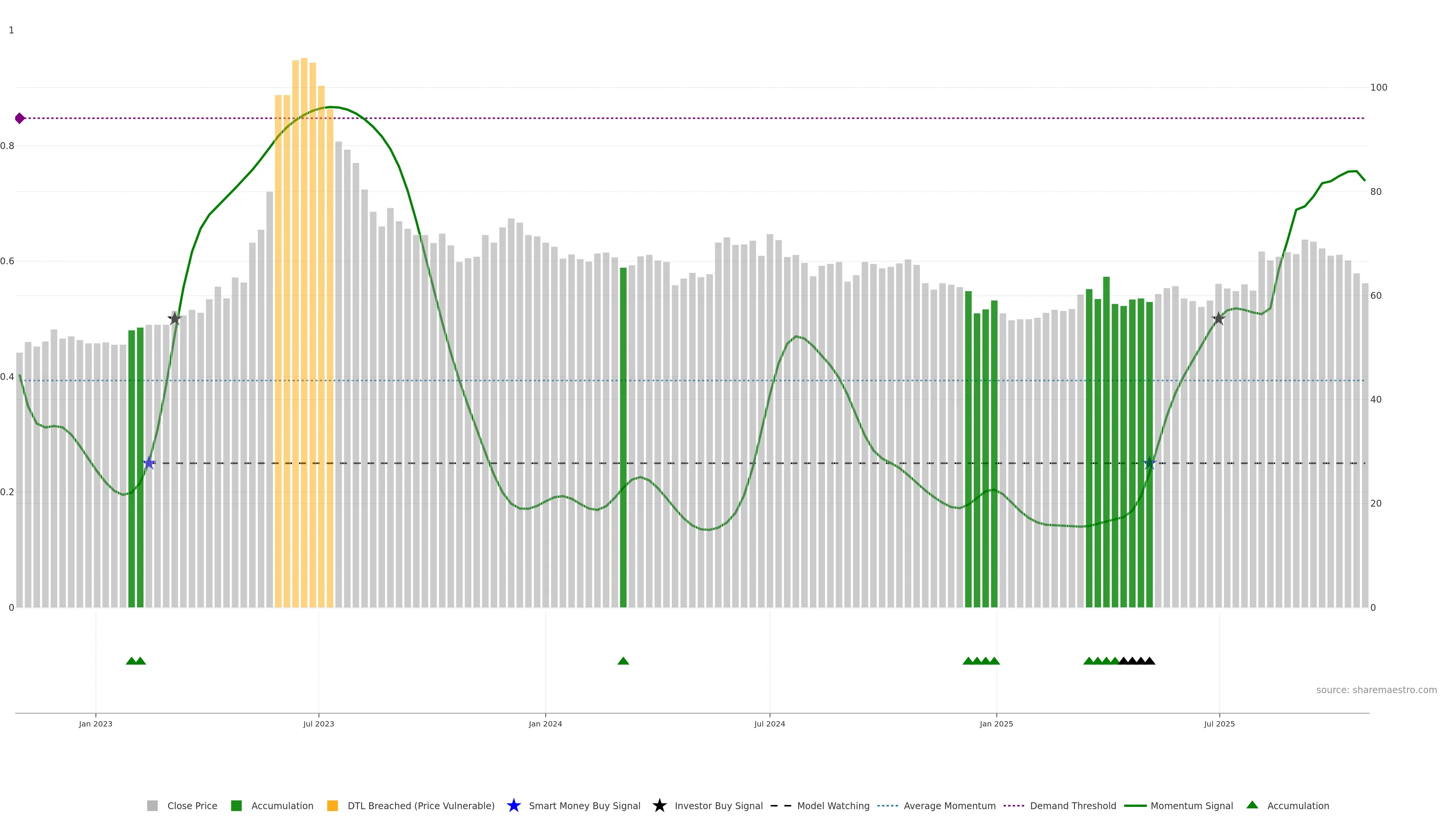Click the lone green accumulation triangle near 2024
The image size is (1456, 819).
coord(623,661)
